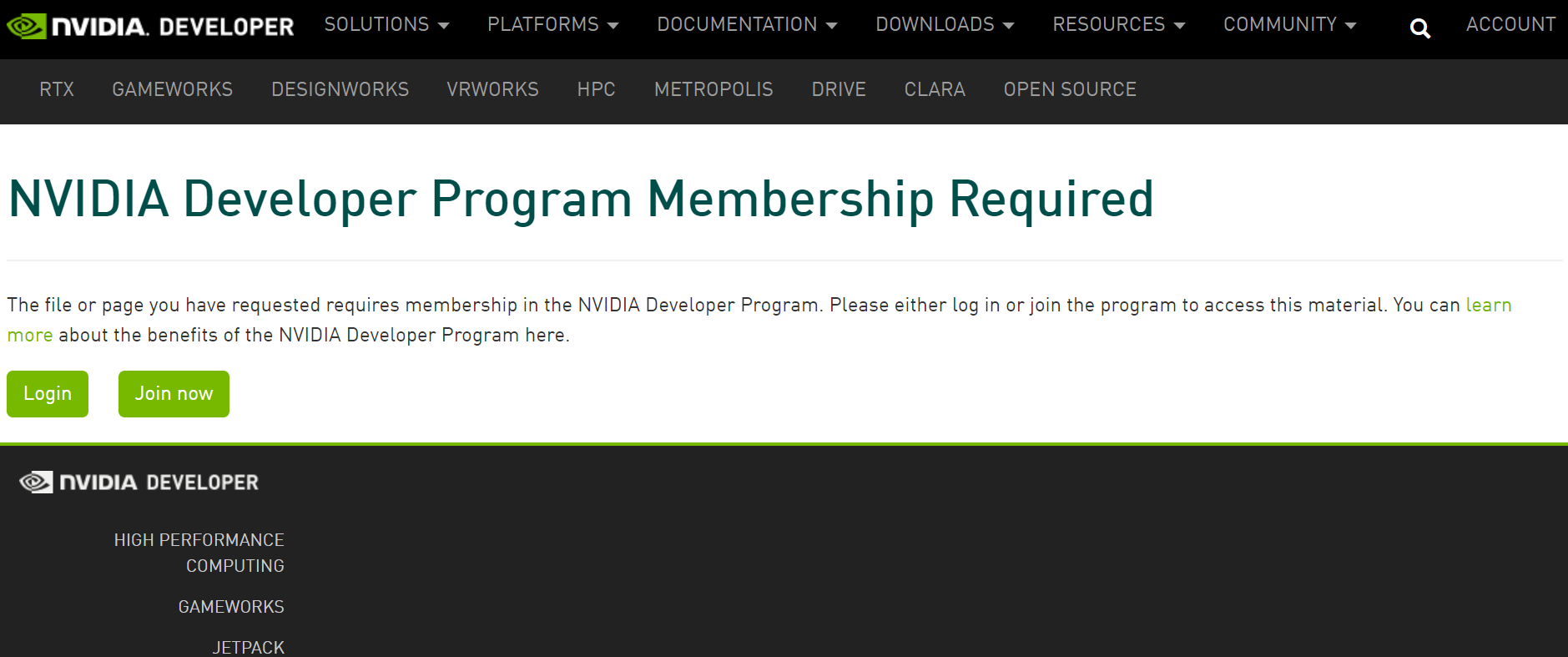The height and width of the screenshot is (657, 1568).
Task: Open the Drive nav item
Action: (839, 89)
